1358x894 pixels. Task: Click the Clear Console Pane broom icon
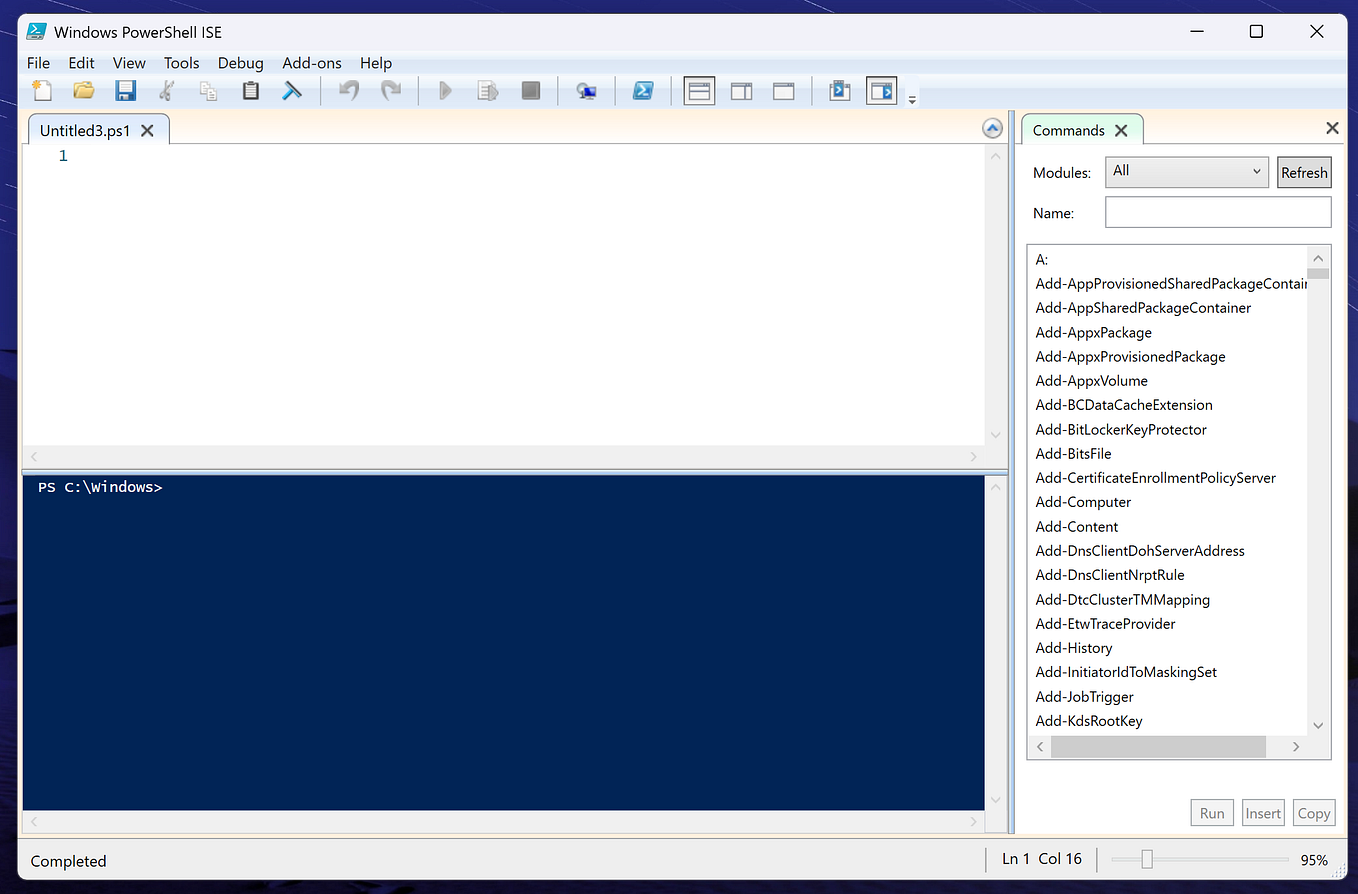(292, 90)
